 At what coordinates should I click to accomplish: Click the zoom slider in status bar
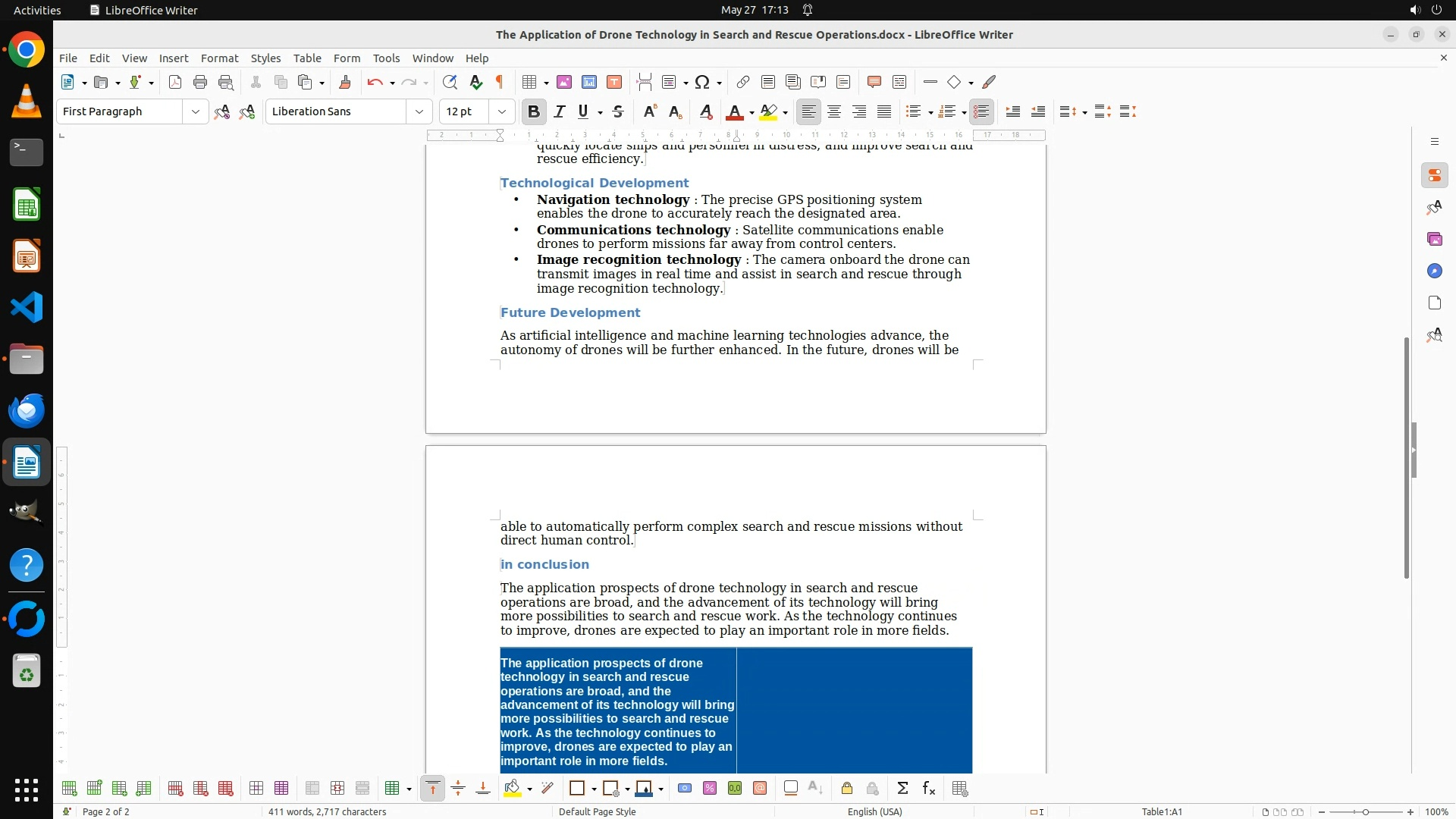tap(1366, 811)
